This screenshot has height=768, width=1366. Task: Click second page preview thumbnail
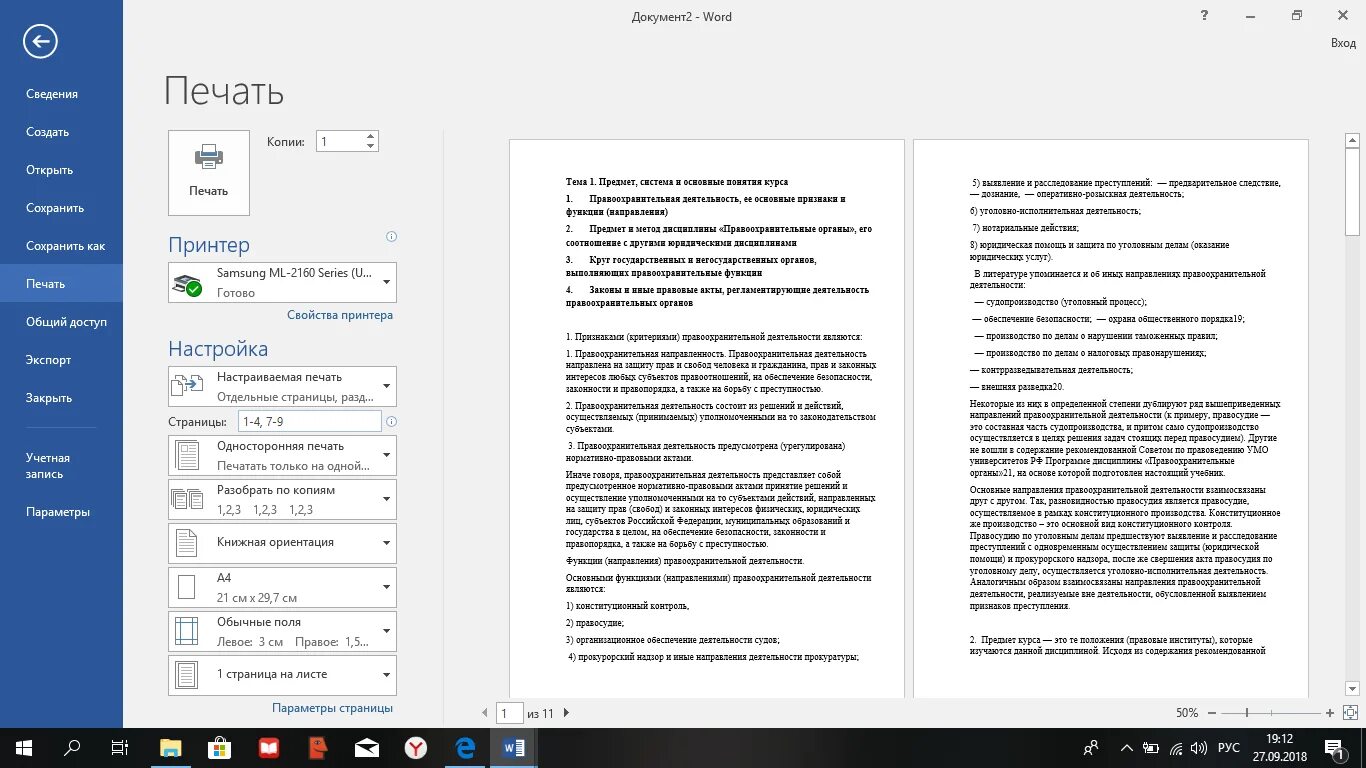pyautogui.click(x=1111, y=418)
